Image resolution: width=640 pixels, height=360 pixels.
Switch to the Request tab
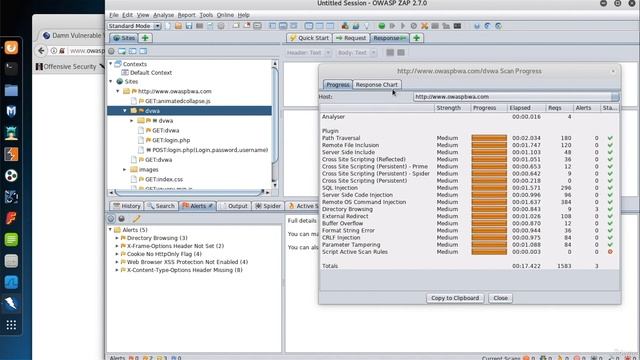point(351,38)
